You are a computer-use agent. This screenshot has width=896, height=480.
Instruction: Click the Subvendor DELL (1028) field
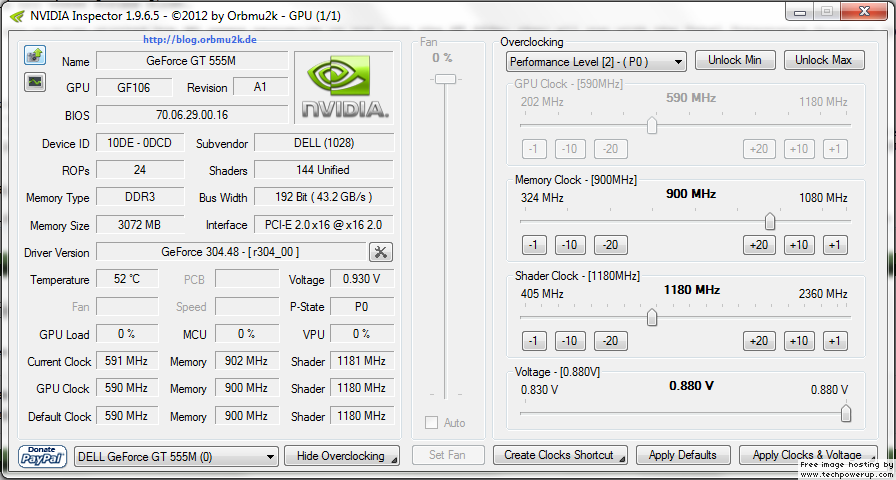click(x=324, y=143)
